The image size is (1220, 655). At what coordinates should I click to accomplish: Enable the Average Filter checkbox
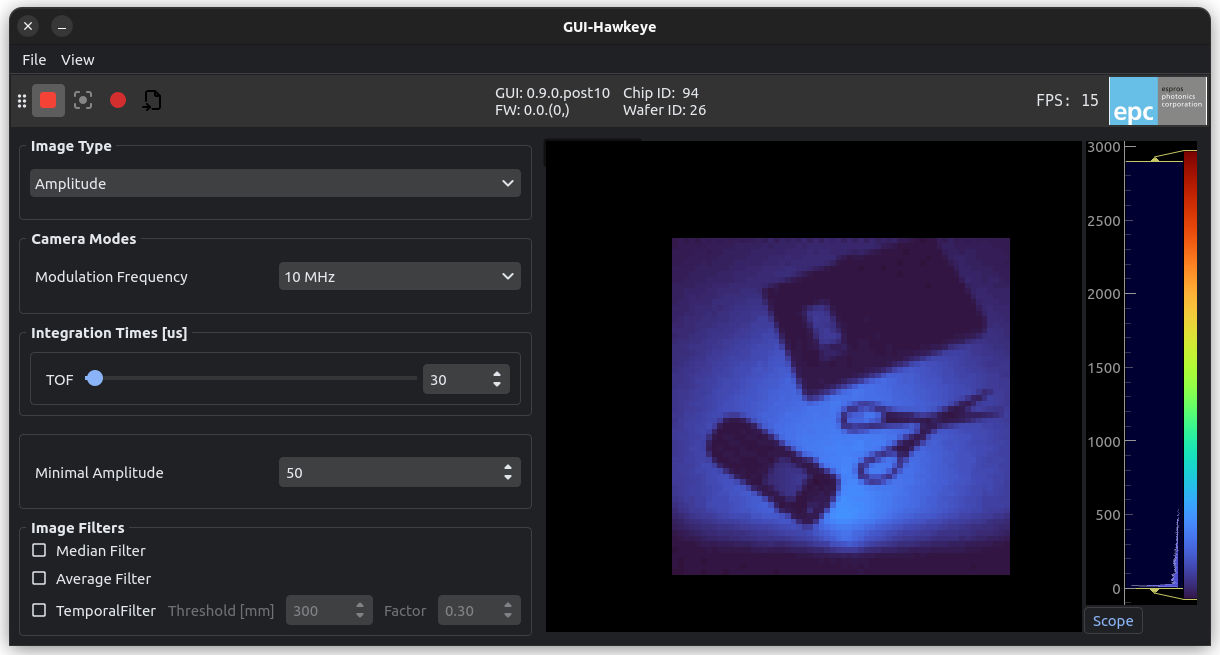39,578
